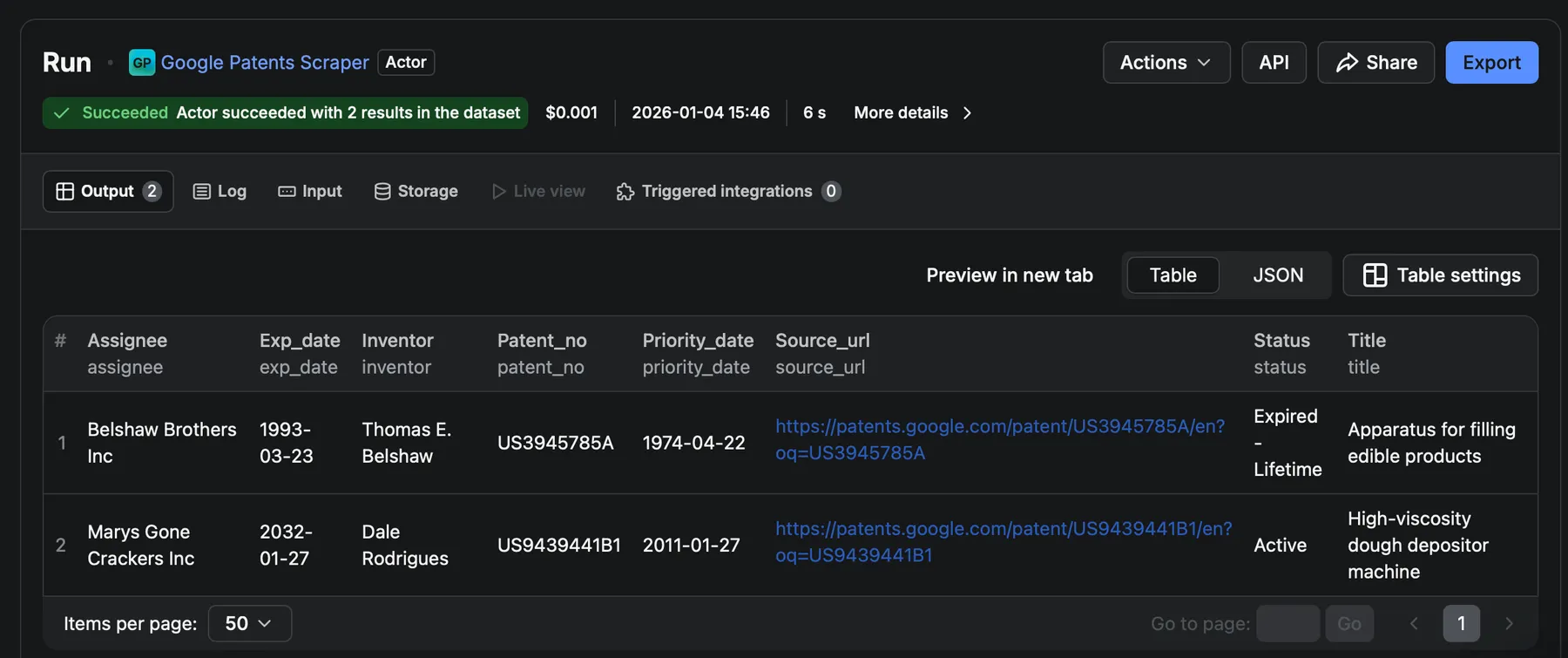
Task: Click the Table settings grid icon
Action: [1375, 275]
